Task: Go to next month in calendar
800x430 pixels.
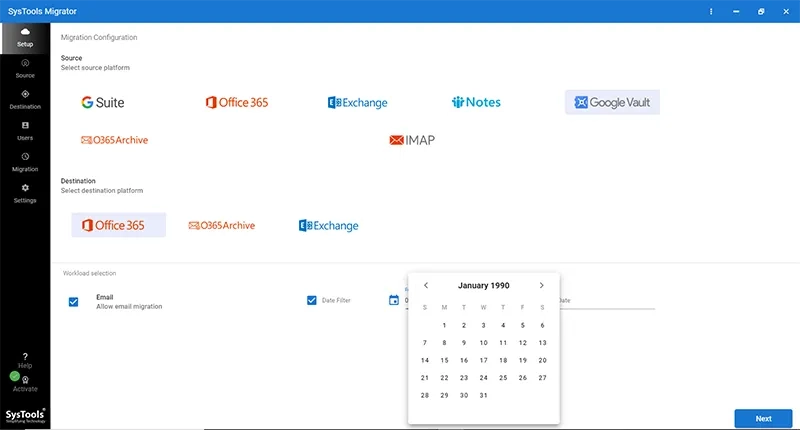Action: [x=541, y=286]
